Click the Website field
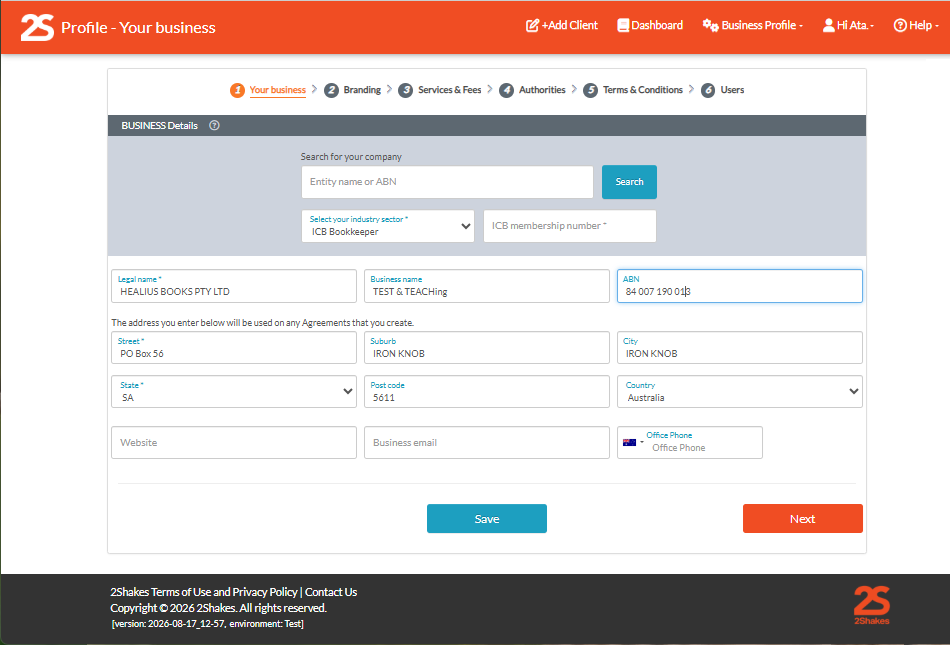 click(x=234, y=443)
